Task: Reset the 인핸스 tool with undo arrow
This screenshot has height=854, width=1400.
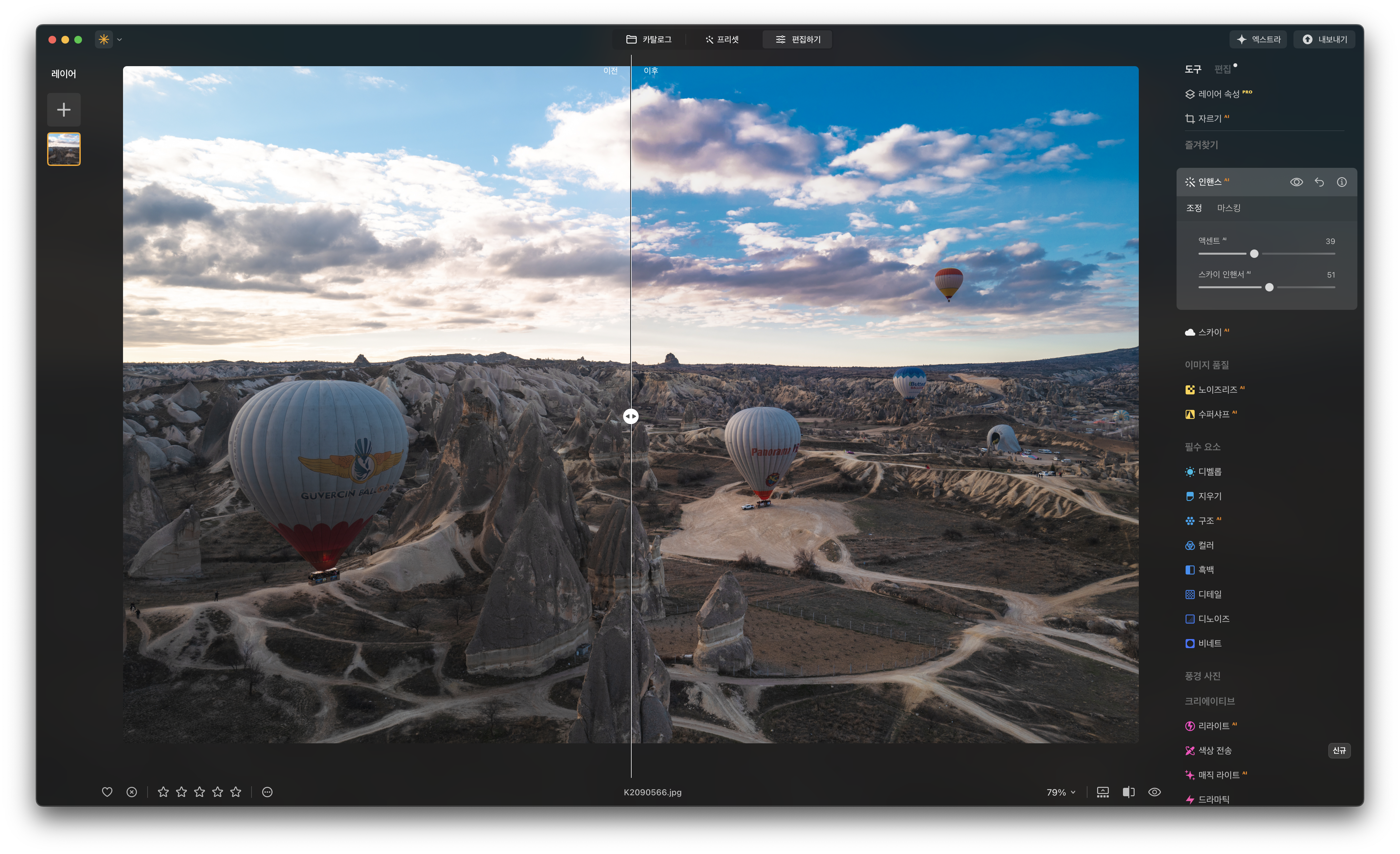Action: [1319, 182]
